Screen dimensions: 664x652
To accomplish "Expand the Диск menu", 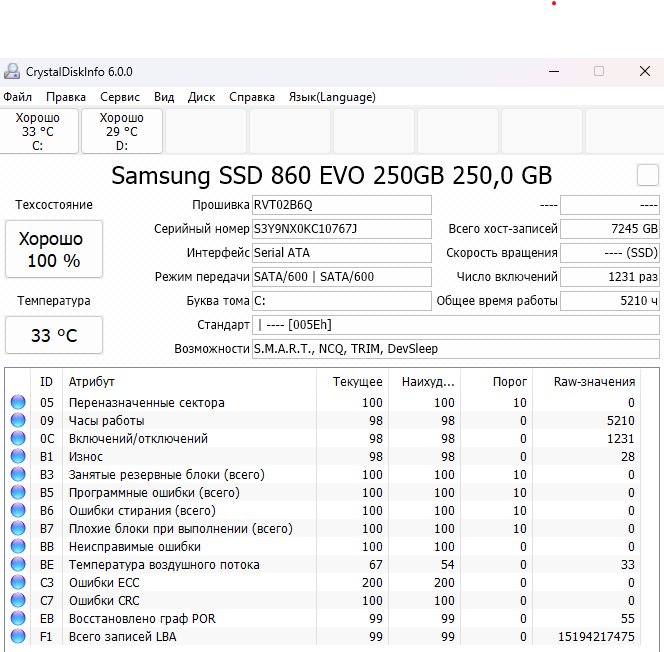I will 201,97.
